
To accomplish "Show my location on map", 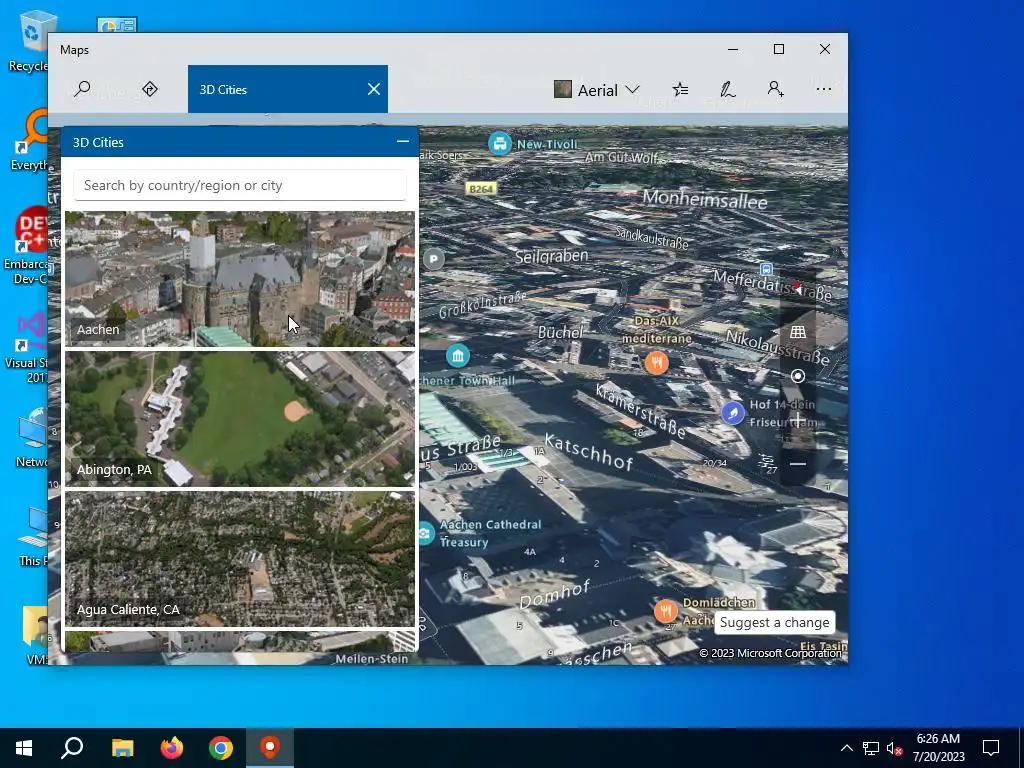I will point(797,376).
